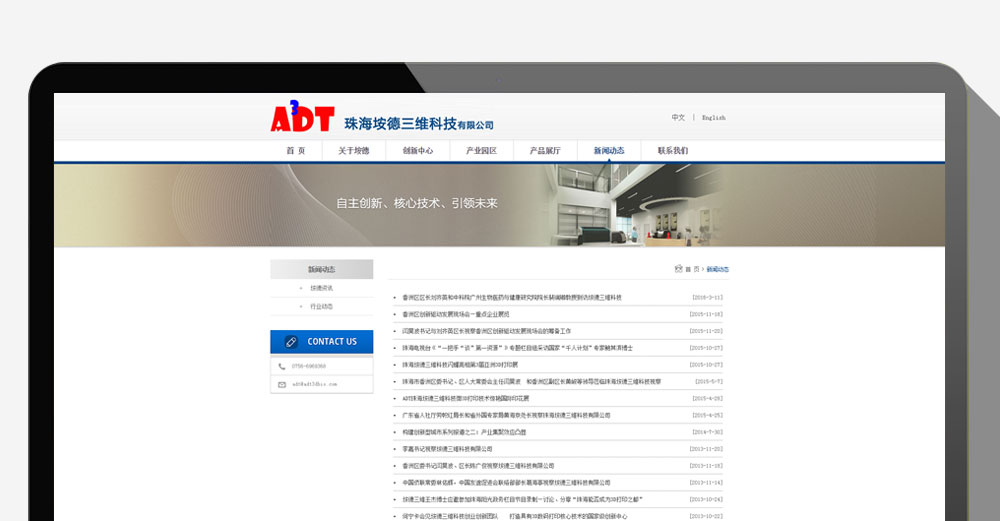Viewport: 1000px width, 521px height.
Task: Click the 珠海埃德三维科技有限公司 company name
Action: click(419, 124)
